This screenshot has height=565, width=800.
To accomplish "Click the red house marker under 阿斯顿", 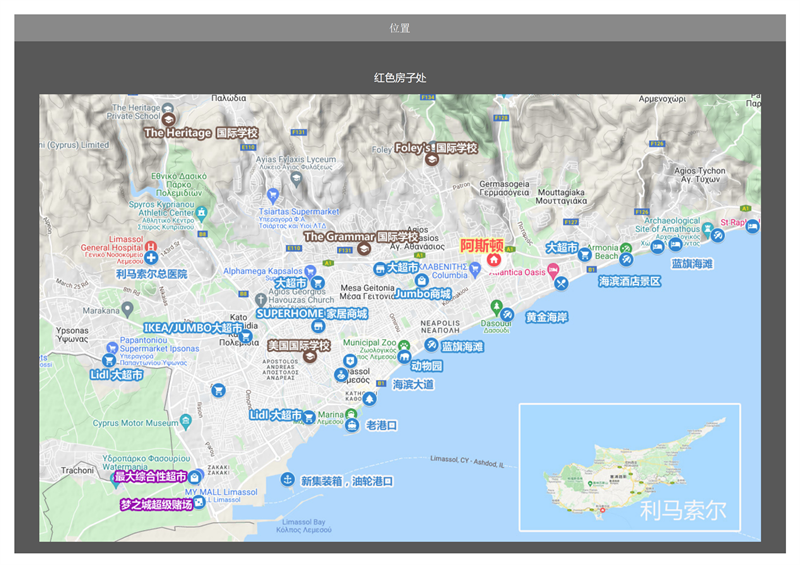I will coord(493,260).
